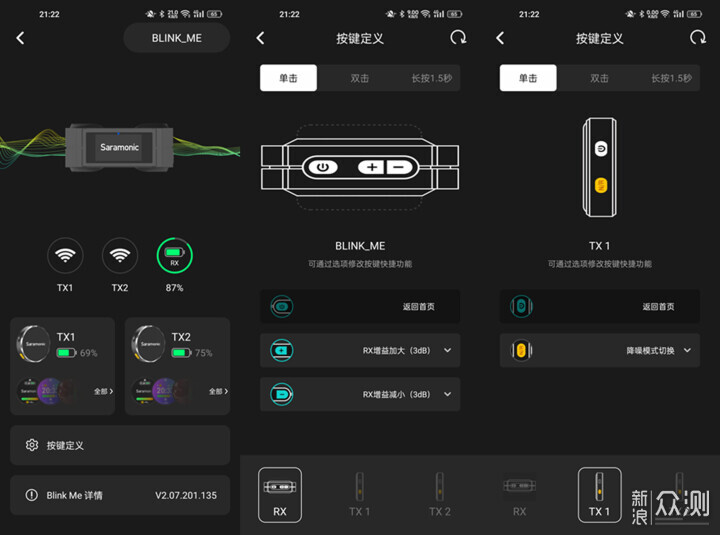Select 单击 tab on the TX 1 screen
This screenshot has width=720, height=535.
point(528,78)
